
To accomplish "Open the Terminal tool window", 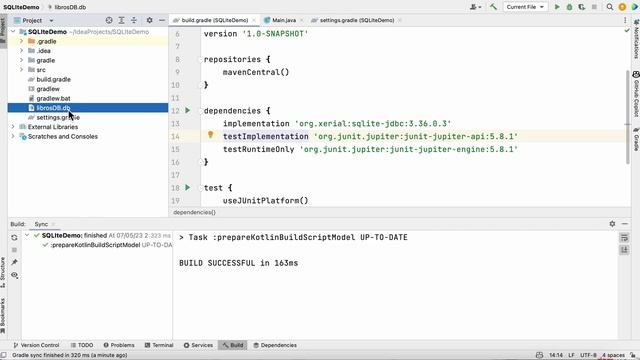I will coord(159,345).
